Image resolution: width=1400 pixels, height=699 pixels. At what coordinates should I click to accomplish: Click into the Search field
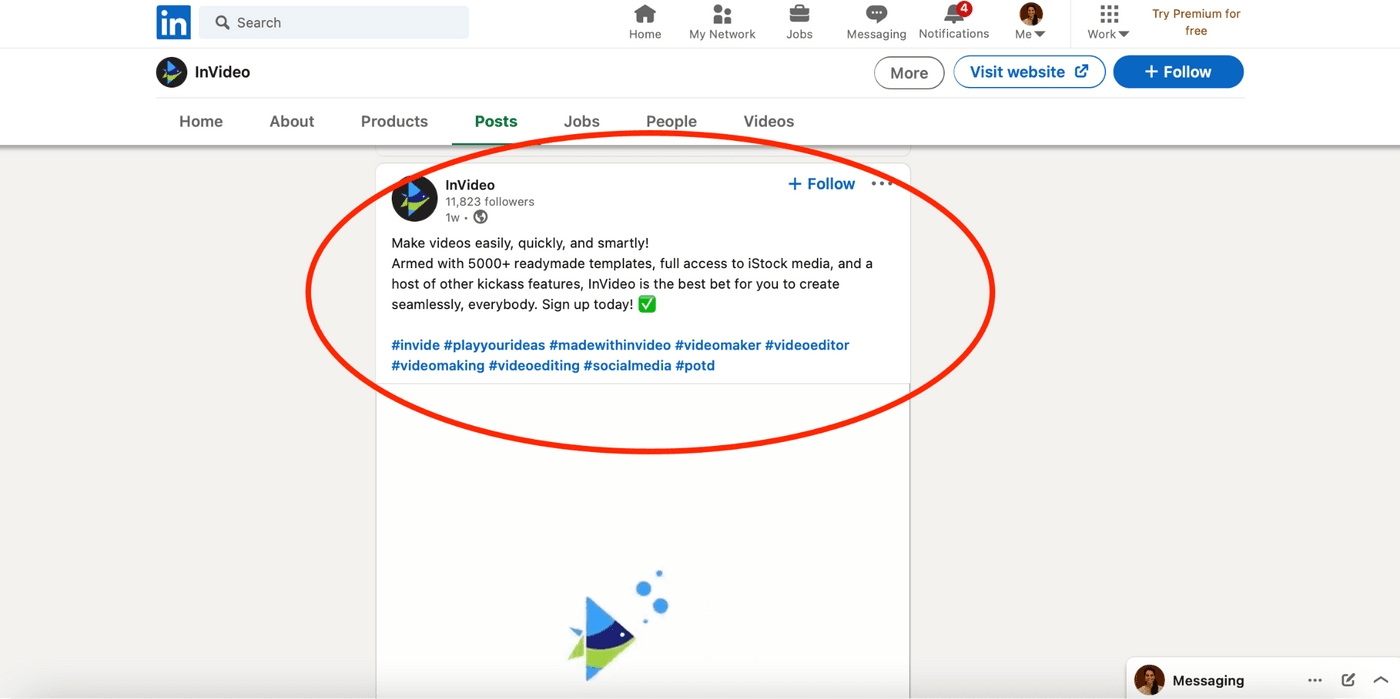coord(333,21)
